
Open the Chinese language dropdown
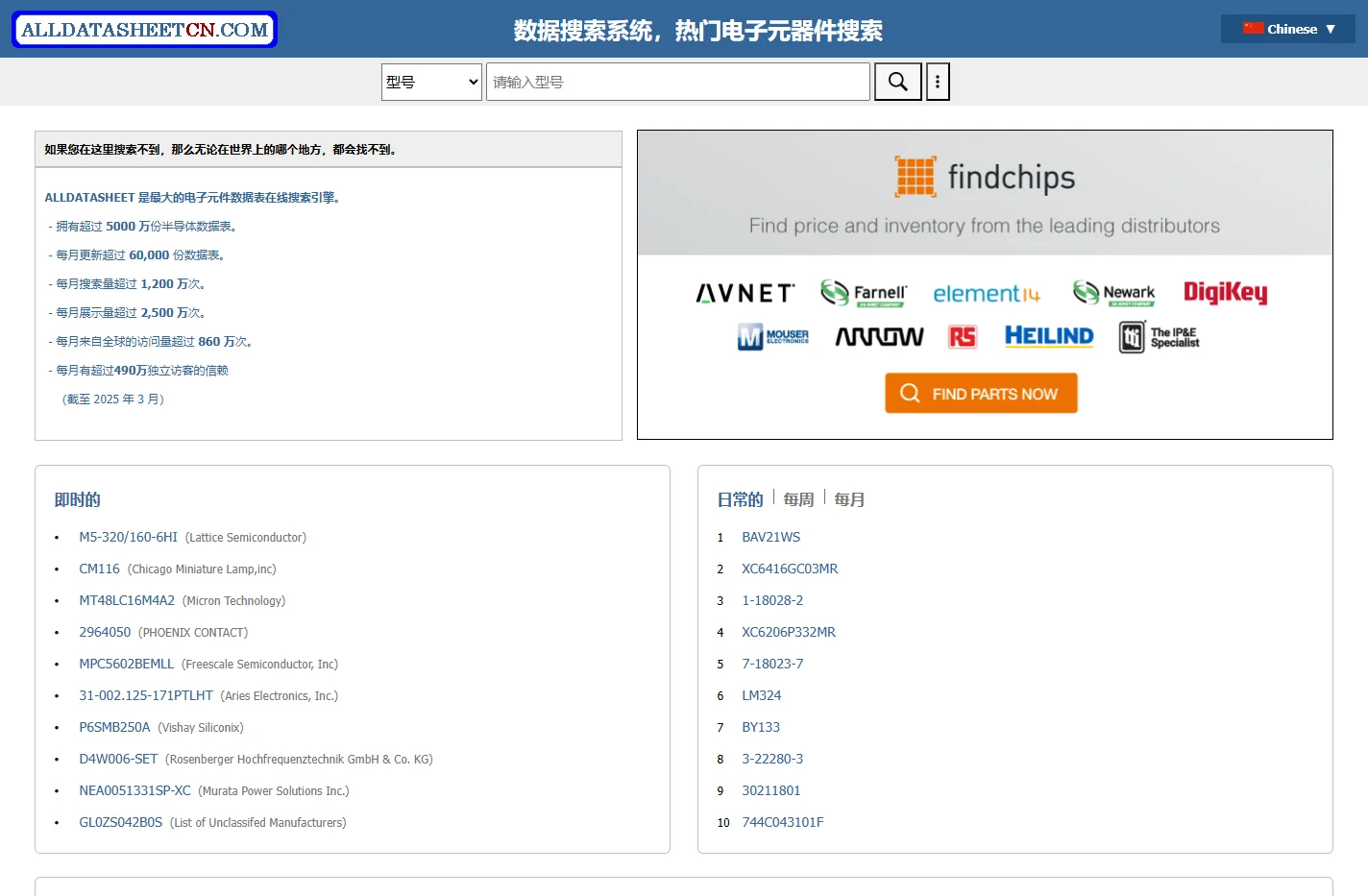[x=1287, y=29]
